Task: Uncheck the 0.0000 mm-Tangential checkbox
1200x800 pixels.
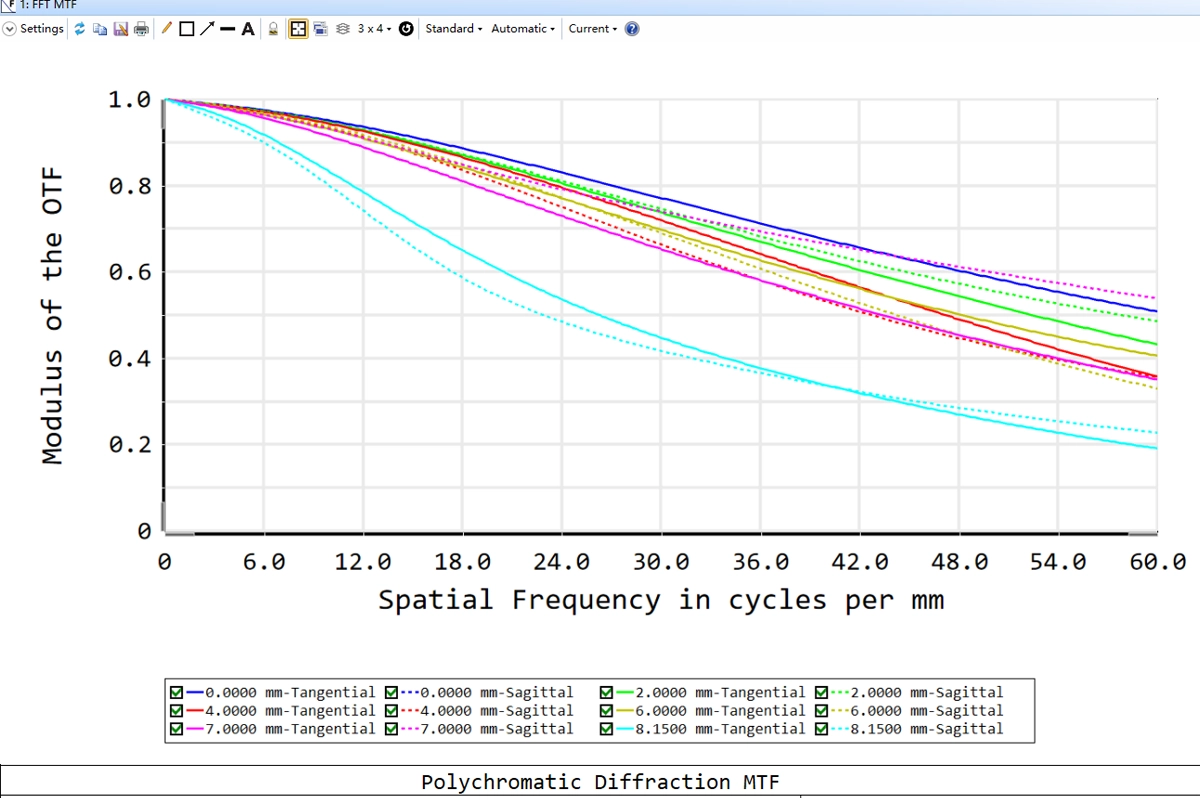Action: point(177,692)
